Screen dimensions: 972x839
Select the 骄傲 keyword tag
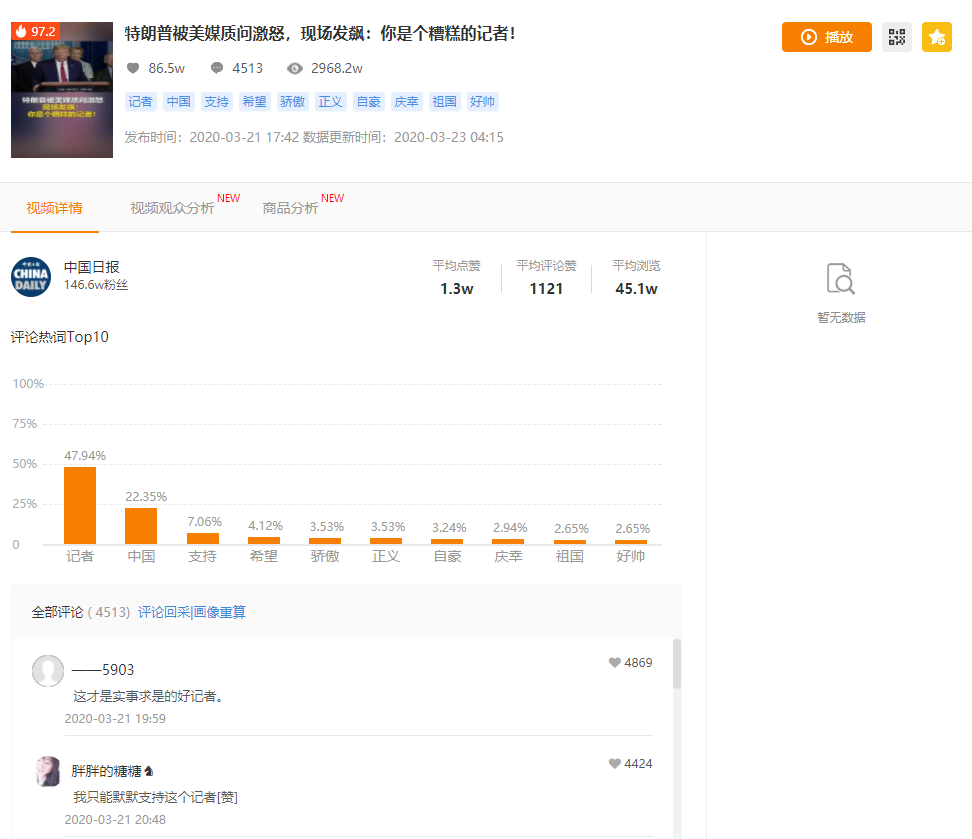[293, 102]
